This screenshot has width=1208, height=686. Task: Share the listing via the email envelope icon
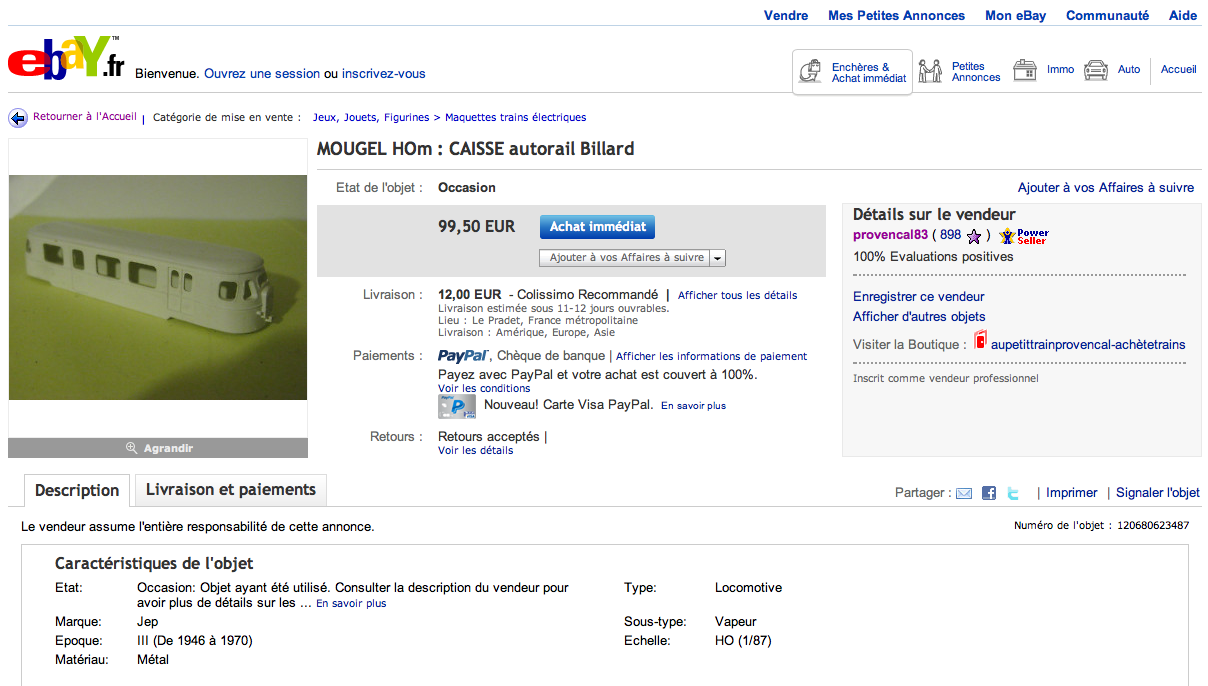pyautogui.click(x=964, y=493)
